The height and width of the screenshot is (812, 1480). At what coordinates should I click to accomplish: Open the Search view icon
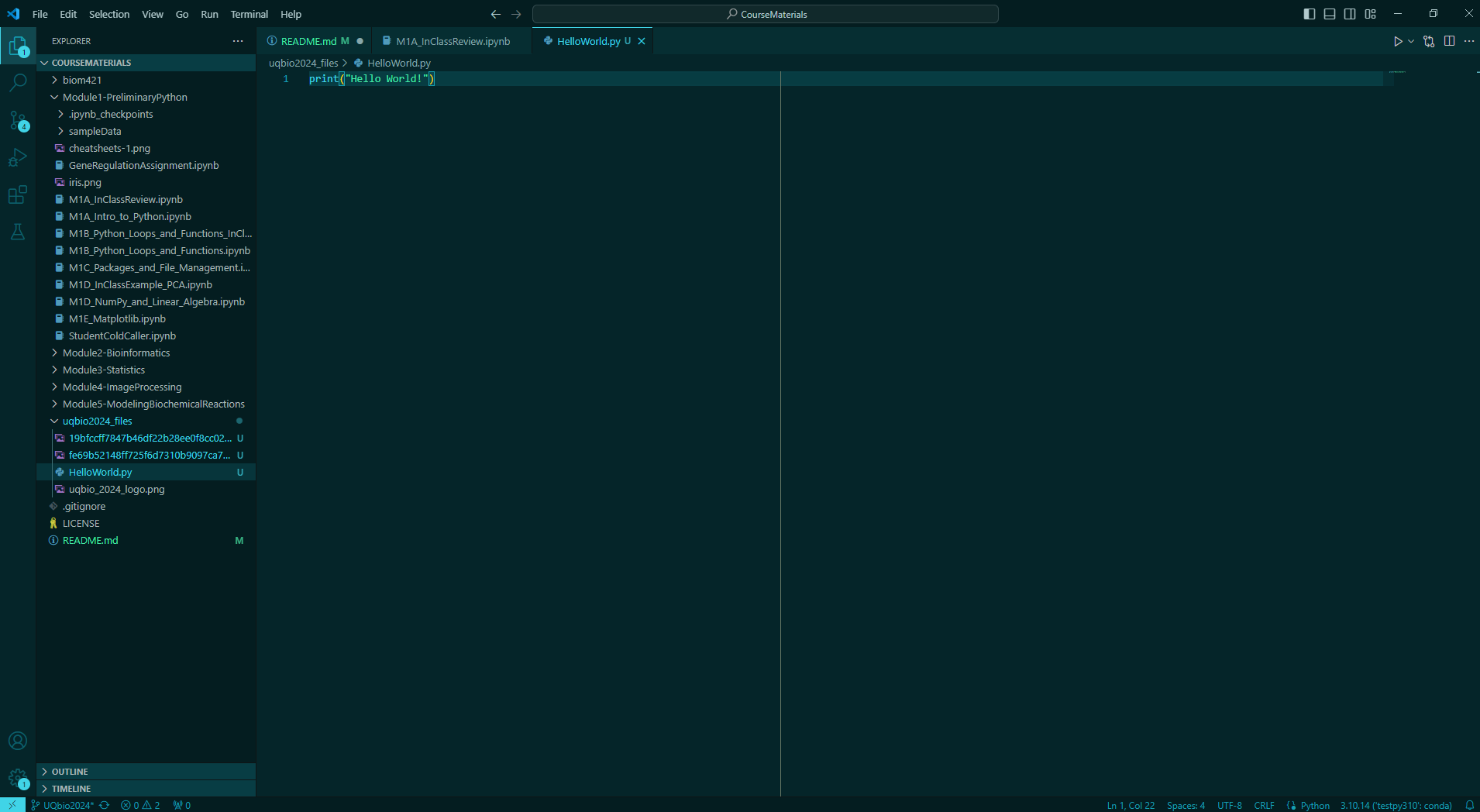[18, 83]
